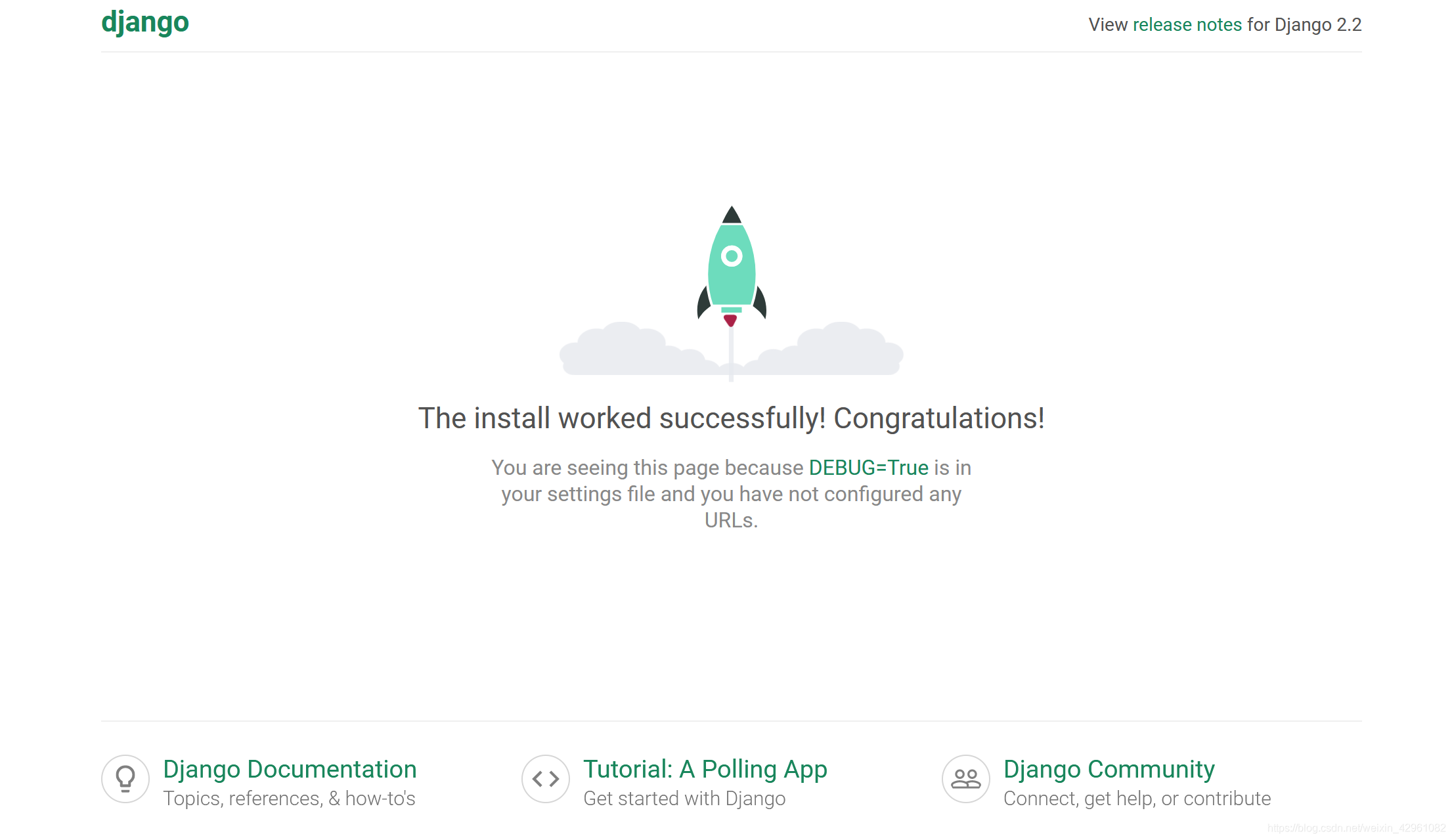Click the DEBUG=True link
Screen dimensions: 1452x840
(869, 468)
